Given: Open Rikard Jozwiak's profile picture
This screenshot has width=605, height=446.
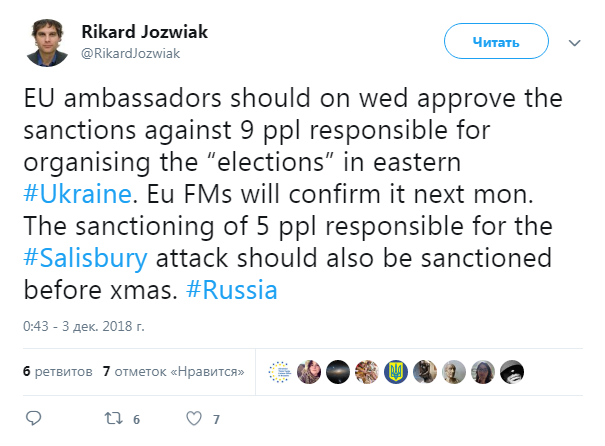Looking at the screenshot, I should pos(48,42).
